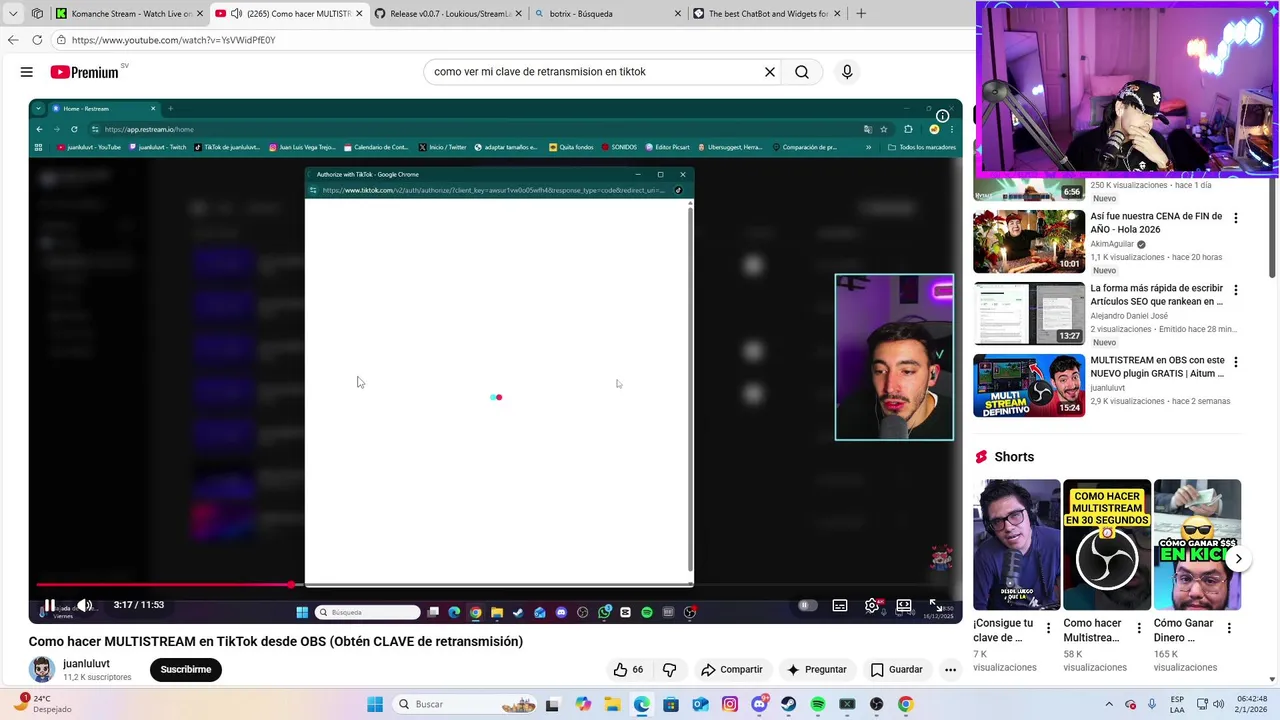1280x720 pixels.
Task: Click the browser address bar URL
Action: coord(174,40)
